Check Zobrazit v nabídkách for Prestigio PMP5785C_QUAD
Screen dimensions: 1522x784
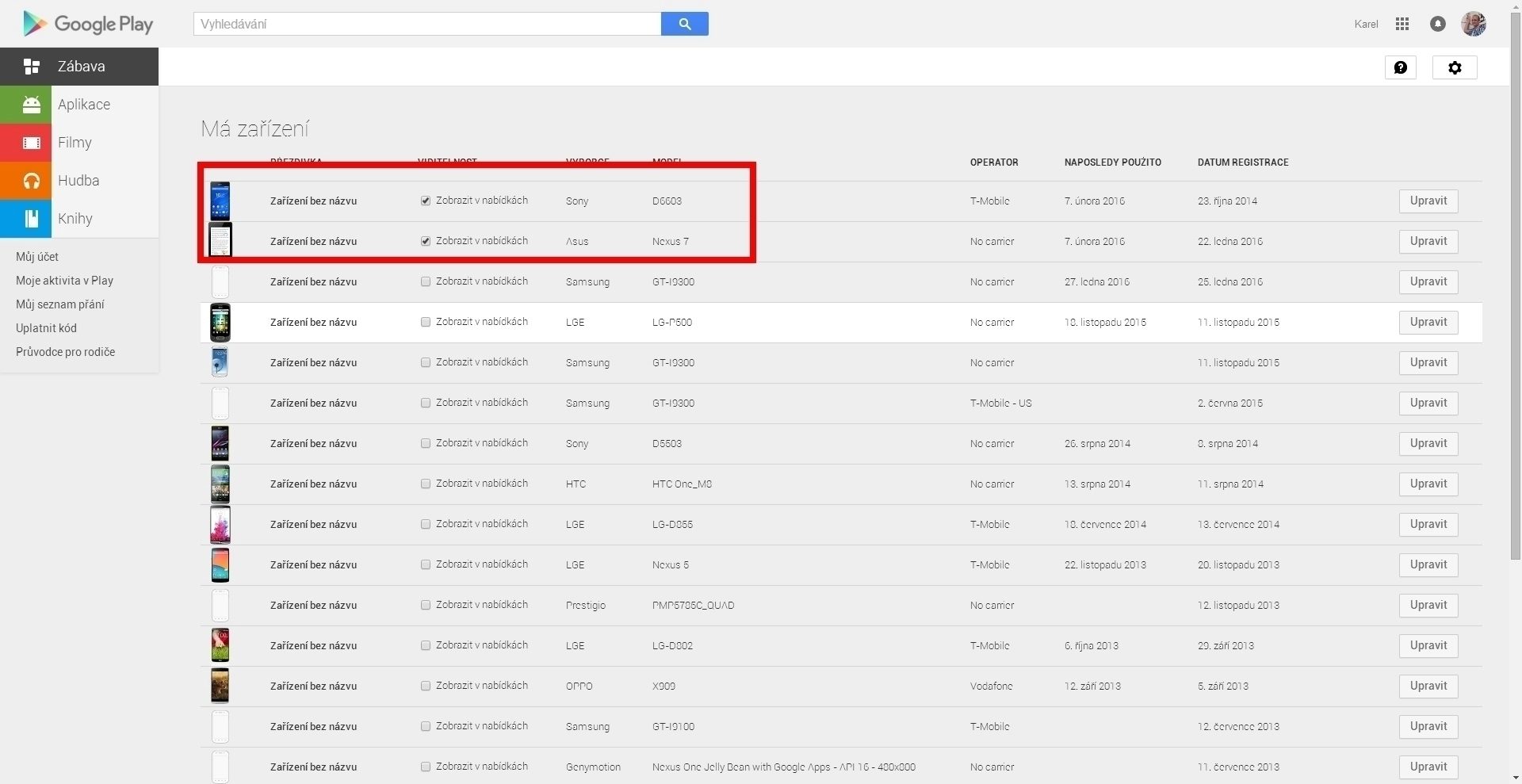[x=426, y=605]
